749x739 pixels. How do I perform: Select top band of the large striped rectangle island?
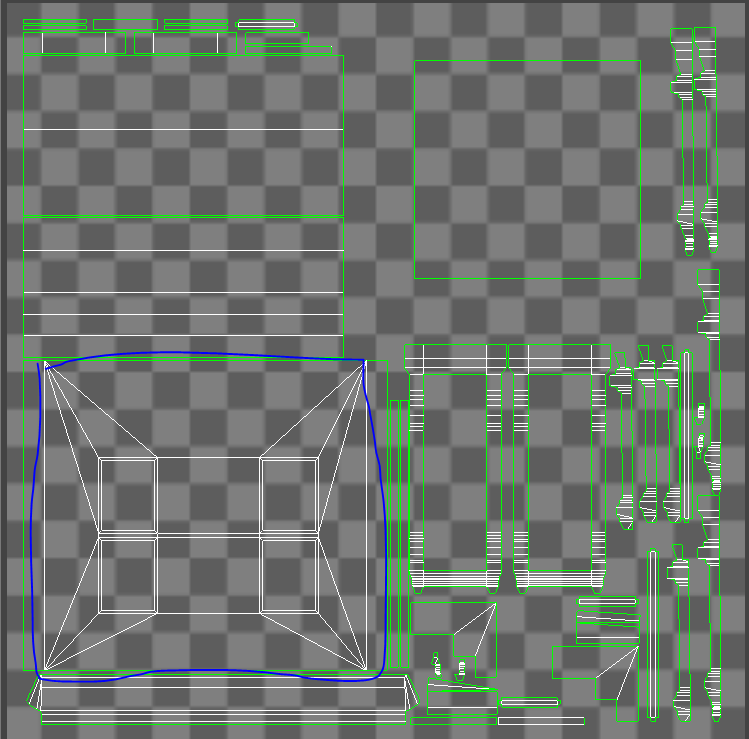coord(183,92)
